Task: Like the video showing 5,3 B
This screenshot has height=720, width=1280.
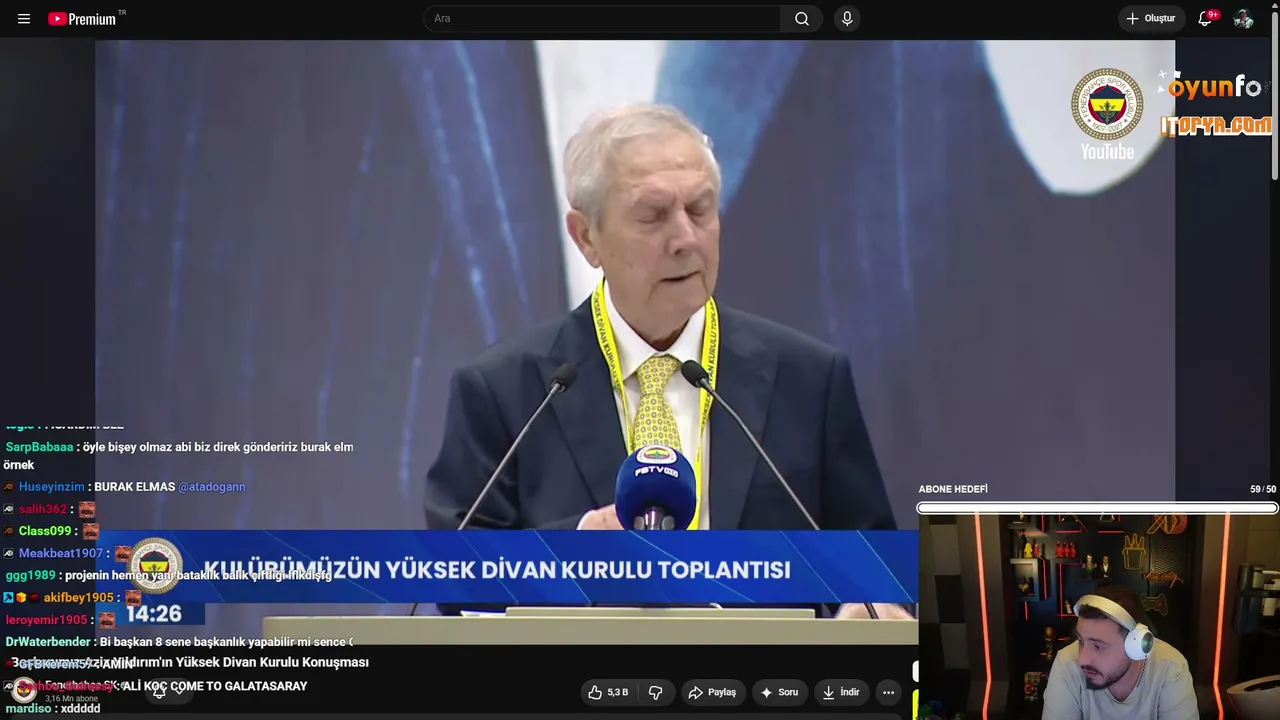Action: (608, 692)
